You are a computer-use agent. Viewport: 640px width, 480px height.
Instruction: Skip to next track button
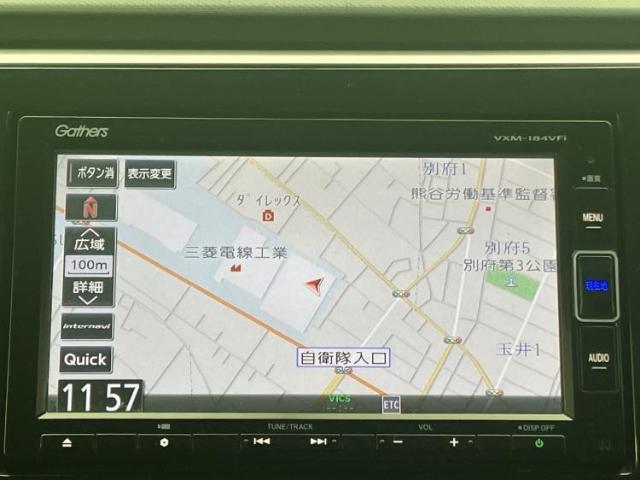[319, 442]
